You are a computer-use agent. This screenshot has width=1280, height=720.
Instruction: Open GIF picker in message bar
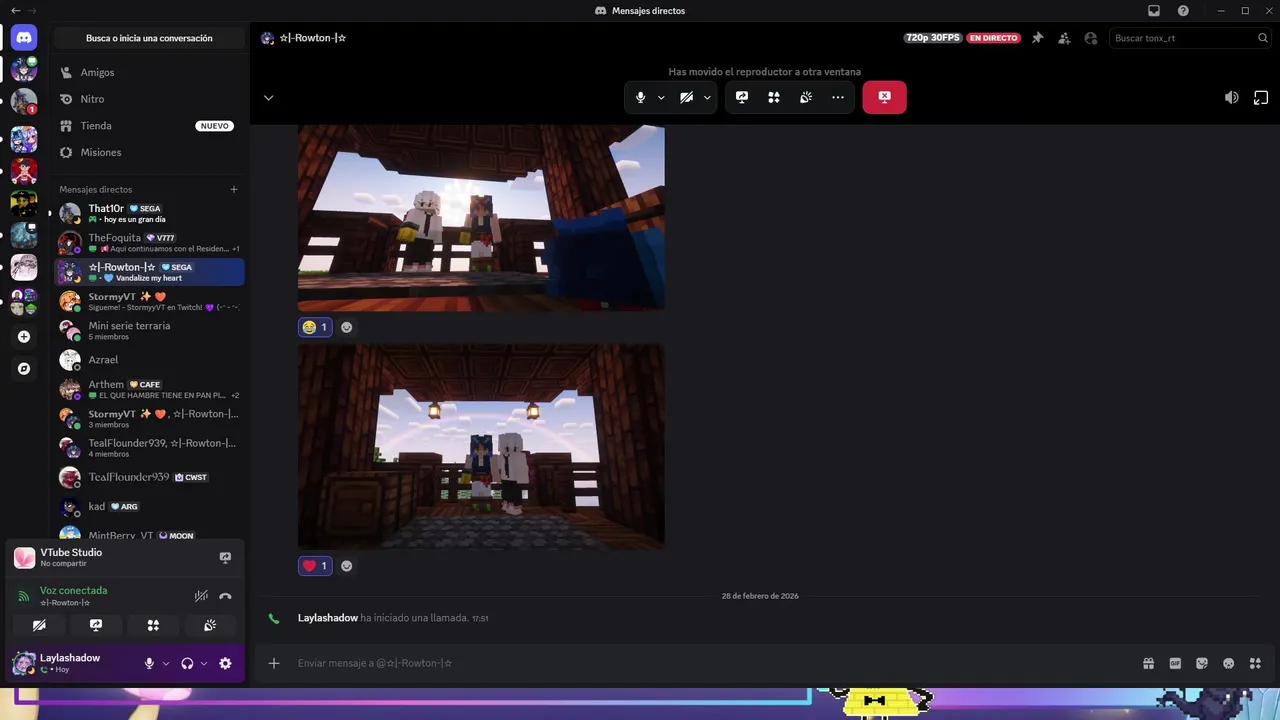point(1175,663)
